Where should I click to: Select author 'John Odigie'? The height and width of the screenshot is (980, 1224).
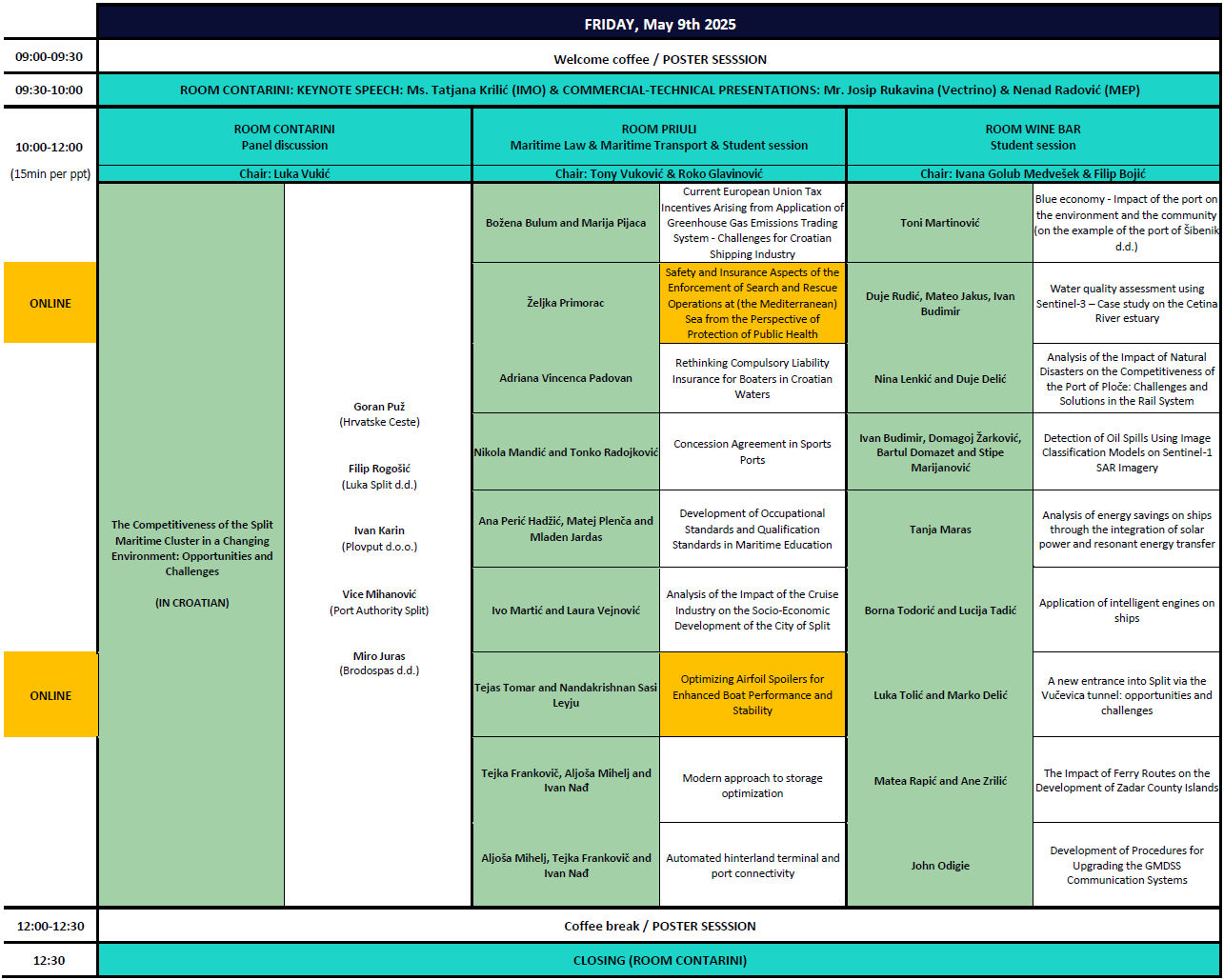(940, 865)
